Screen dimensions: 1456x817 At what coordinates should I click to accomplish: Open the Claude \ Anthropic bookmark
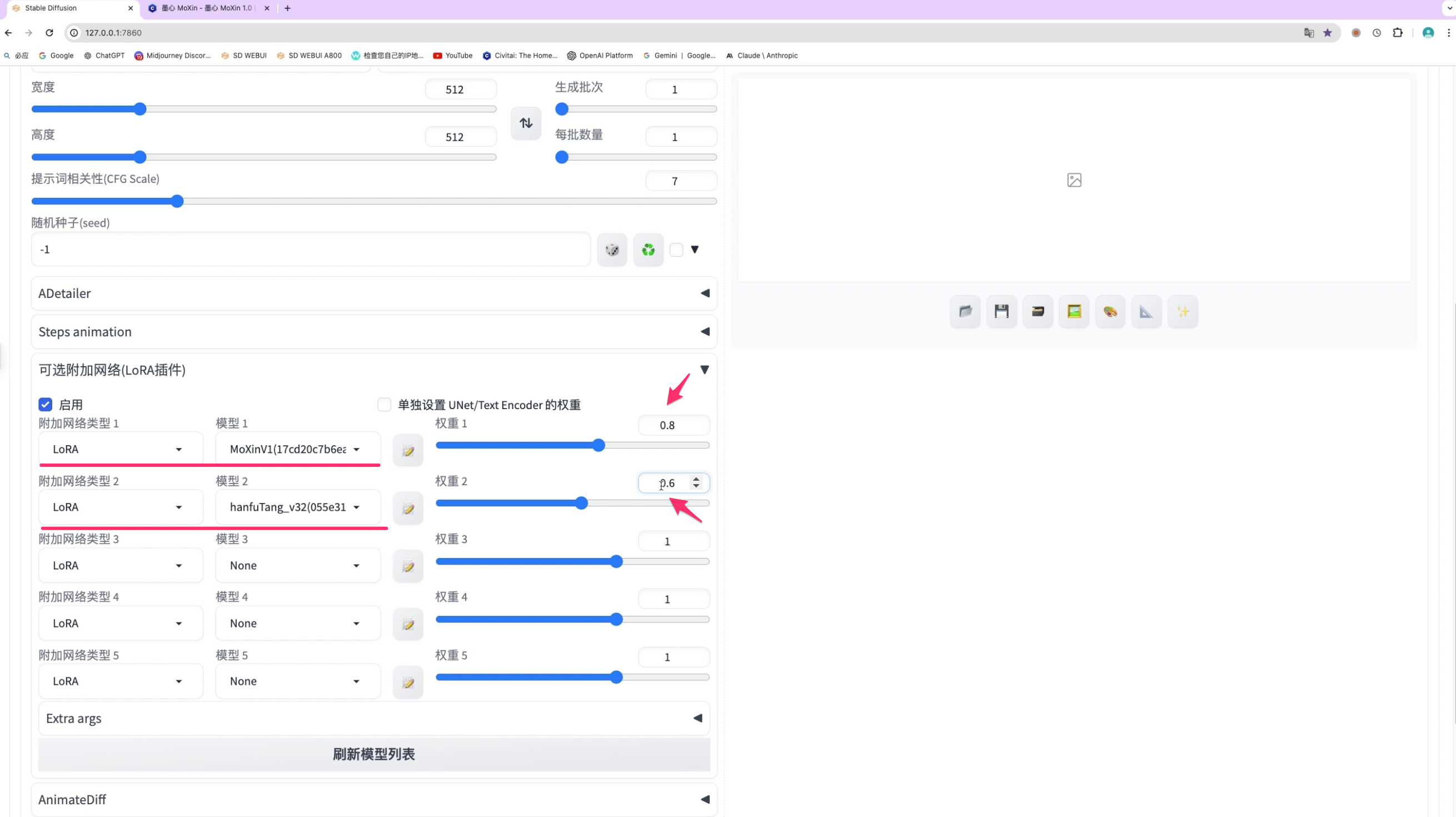tap(762, 56)
